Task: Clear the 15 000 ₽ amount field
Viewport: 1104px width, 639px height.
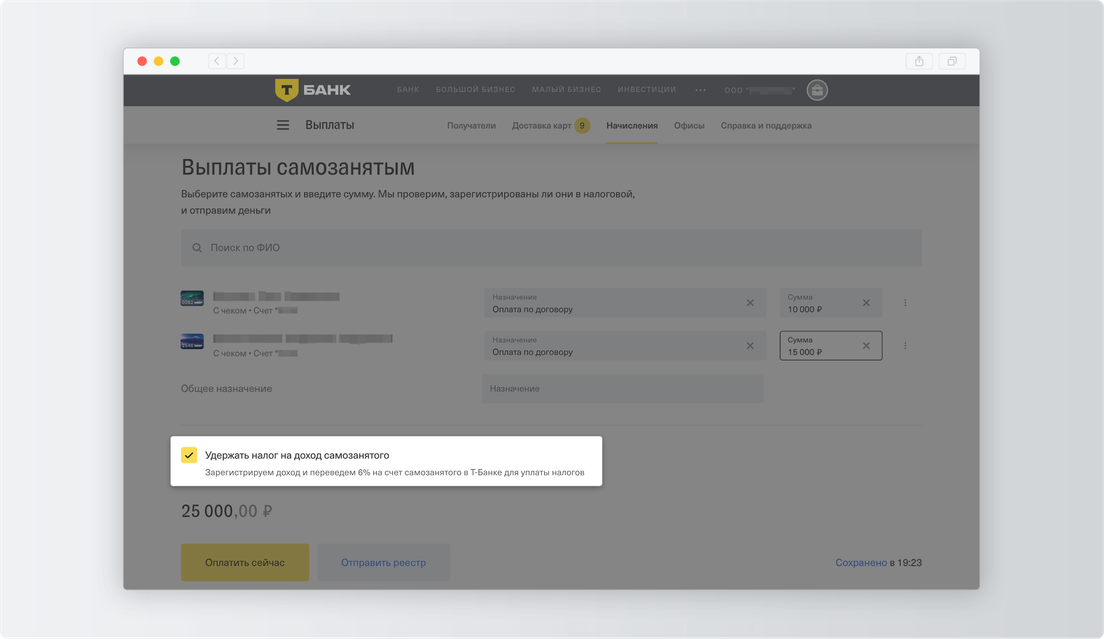Action: tap(866, 346)
